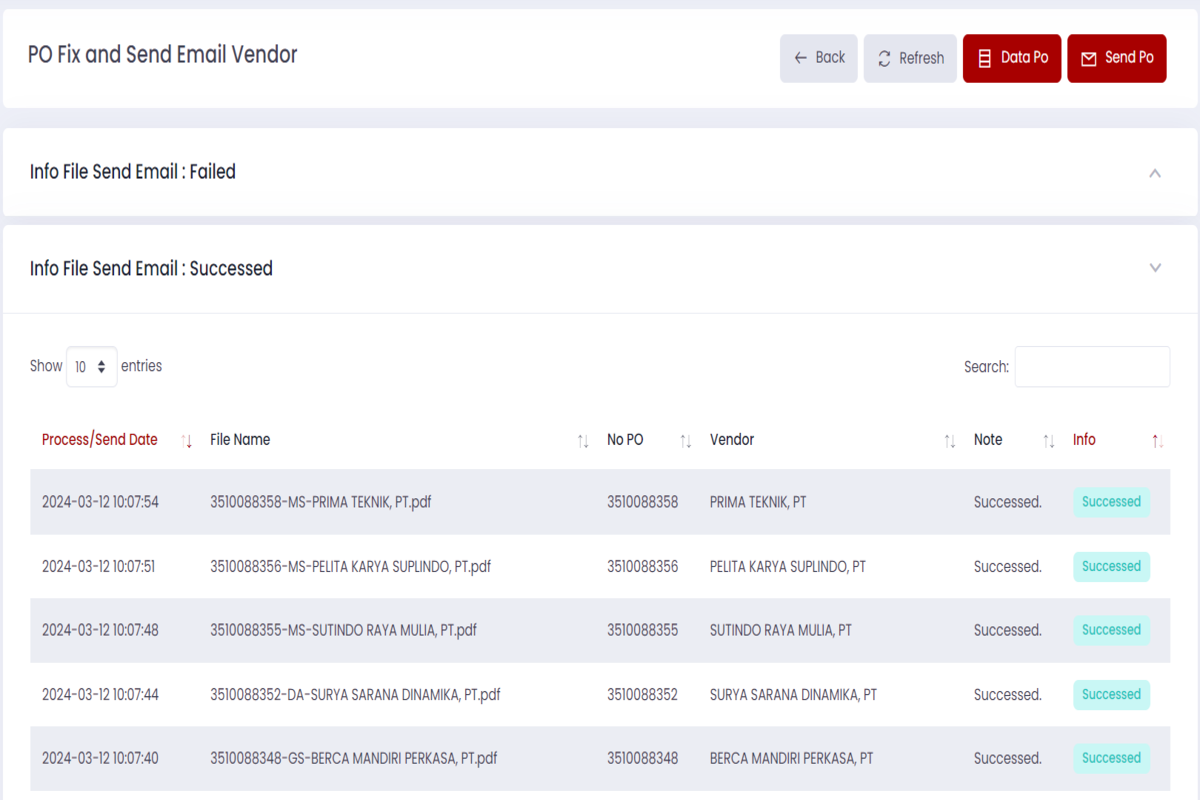Click PO number 3510088355
The image size is (1200, 800).
pyautogui.click(x=642, y=630)
